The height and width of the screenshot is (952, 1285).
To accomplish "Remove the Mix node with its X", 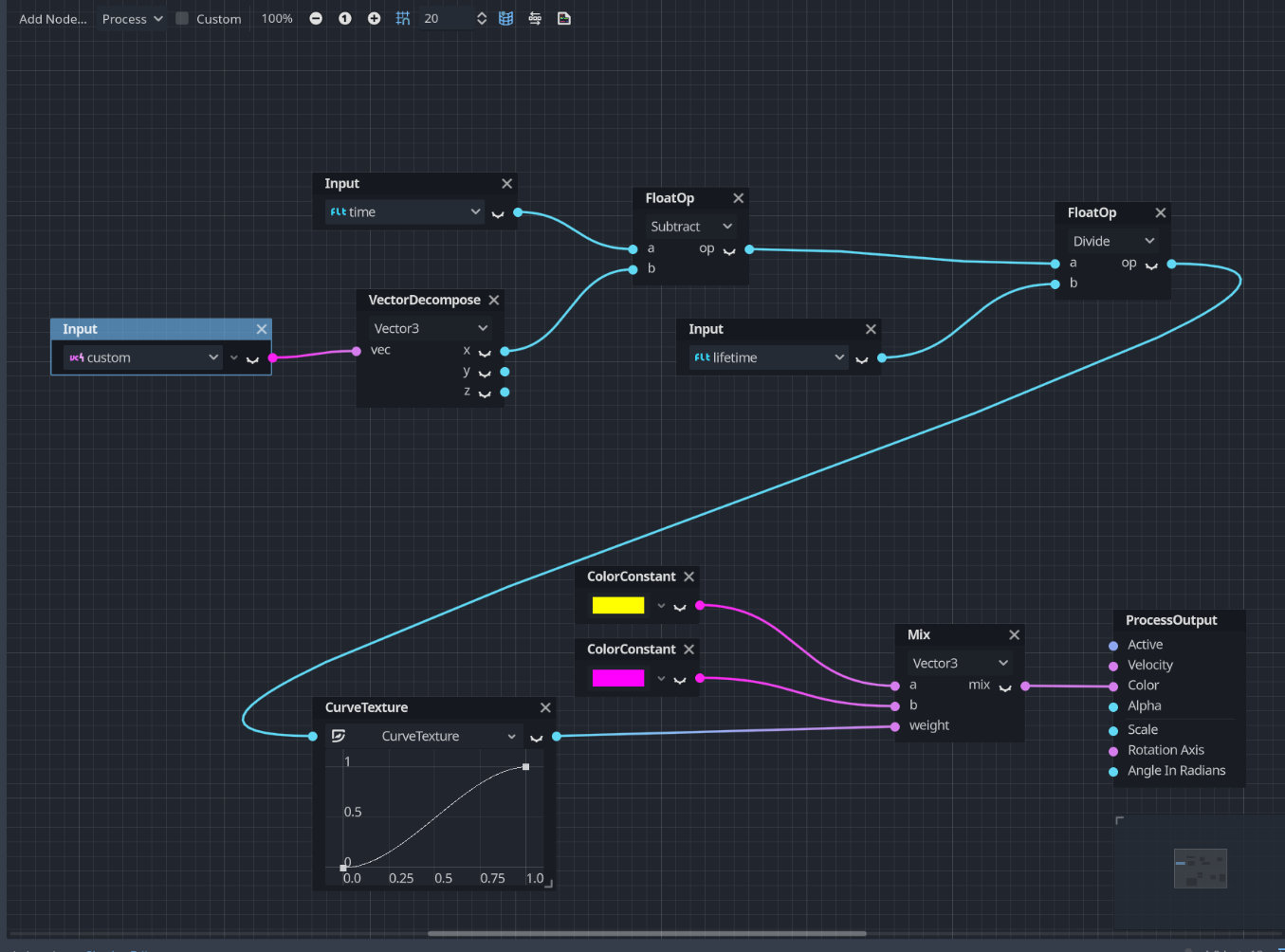I will 1014,633.
